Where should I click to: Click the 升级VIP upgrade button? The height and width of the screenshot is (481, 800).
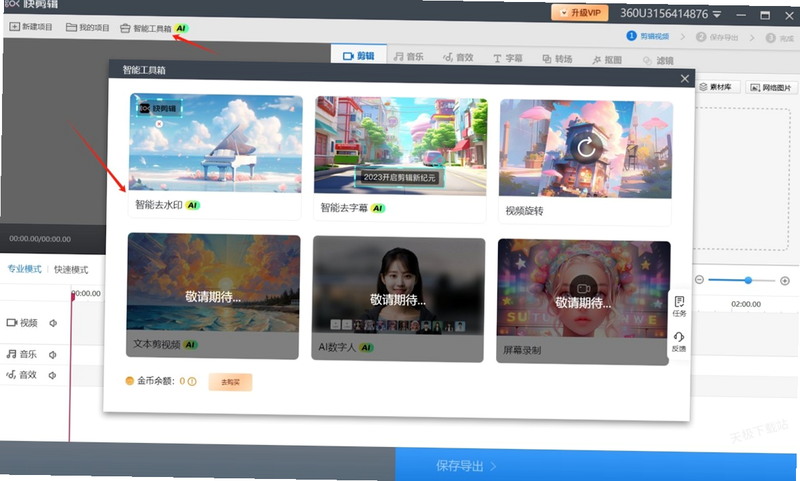[x=580, y=12]
